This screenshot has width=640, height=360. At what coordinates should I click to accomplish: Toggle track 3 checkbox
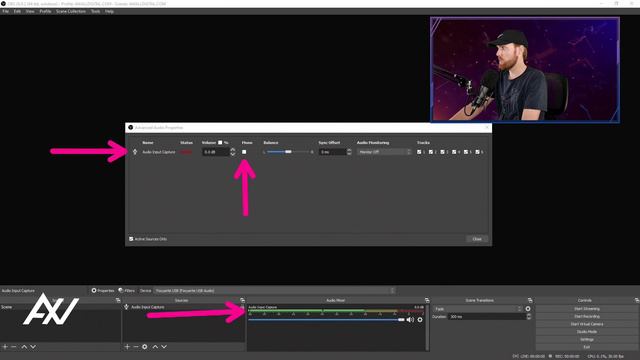[442, 152]
